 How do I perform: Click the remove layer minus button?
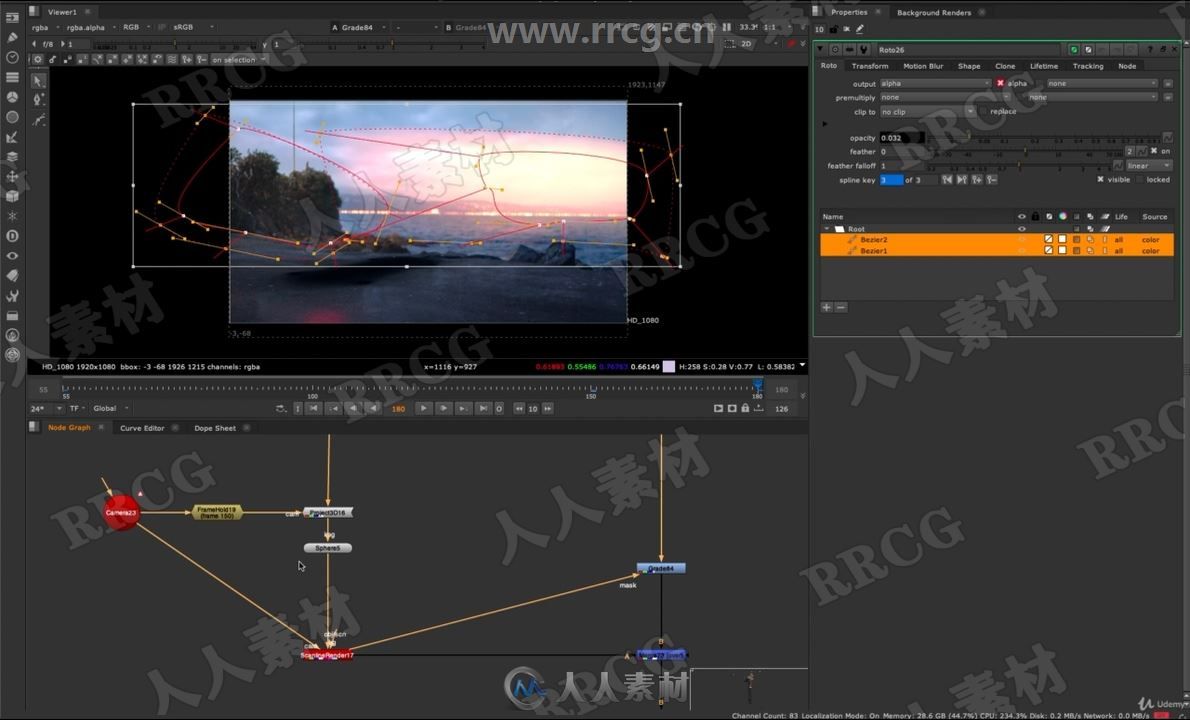tap(841, 307)
